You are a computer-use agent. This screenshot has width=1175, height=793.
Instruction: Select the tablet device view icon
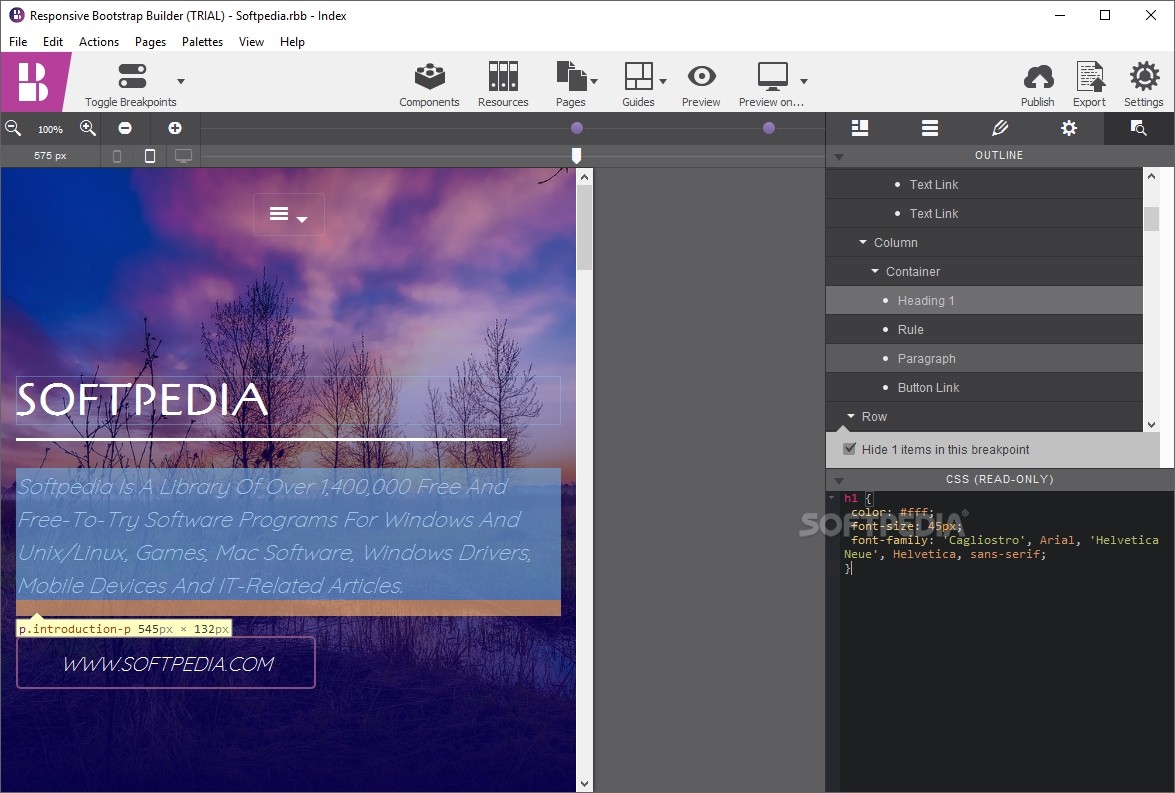click(150, 156)
